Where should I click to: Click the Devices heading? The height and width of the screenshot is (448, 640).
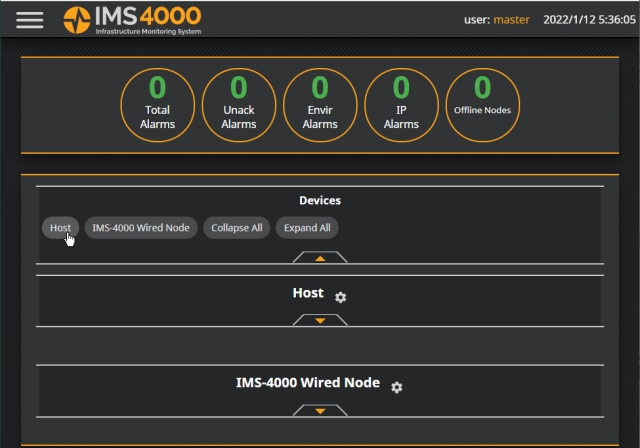tap(320, 200)
